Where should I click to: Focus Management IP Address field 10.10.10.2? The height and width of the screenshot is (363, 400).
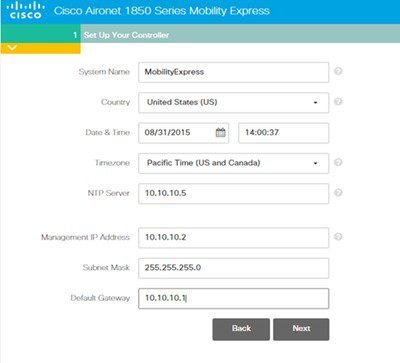pyautogui.click(x=233, y=238)
